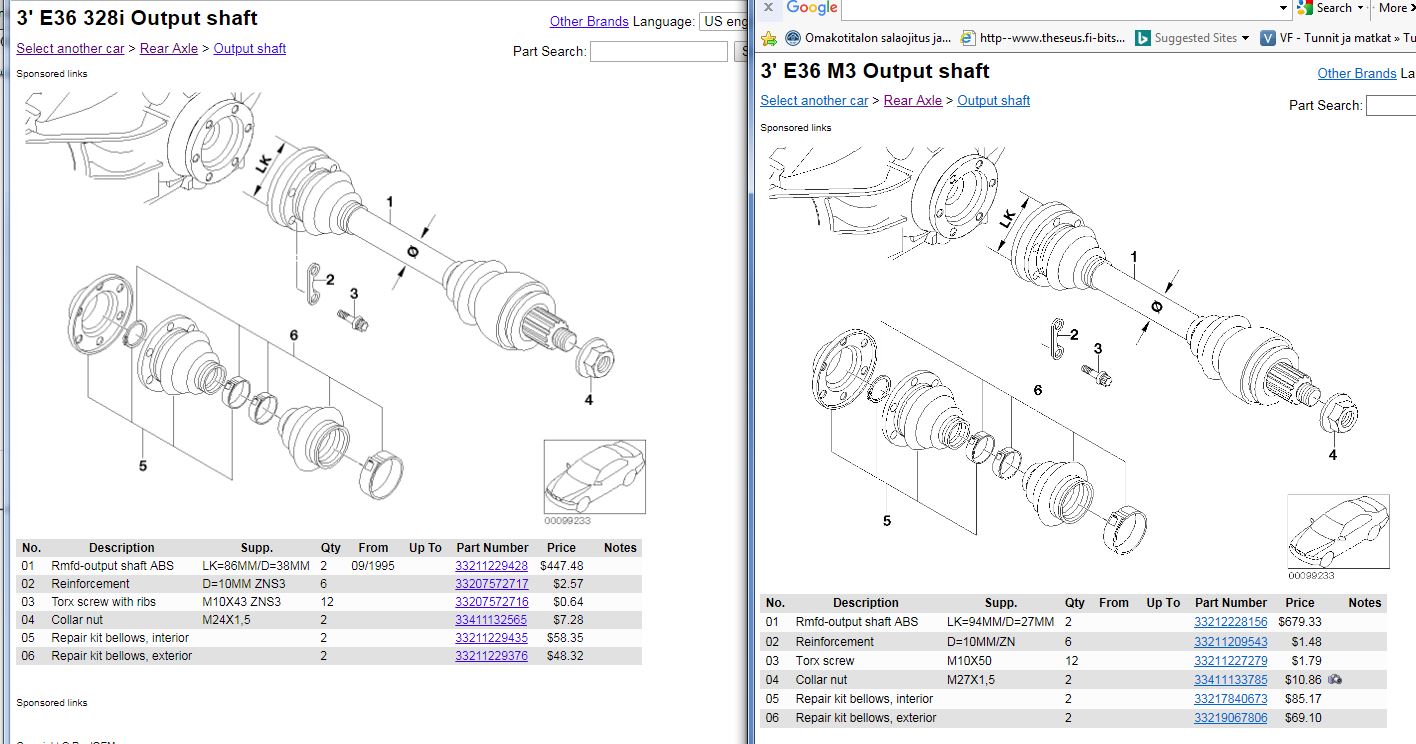Click the Google toolbar search icon
The width and height of the screenshot is (1416, 744).
pos(1304,8)
